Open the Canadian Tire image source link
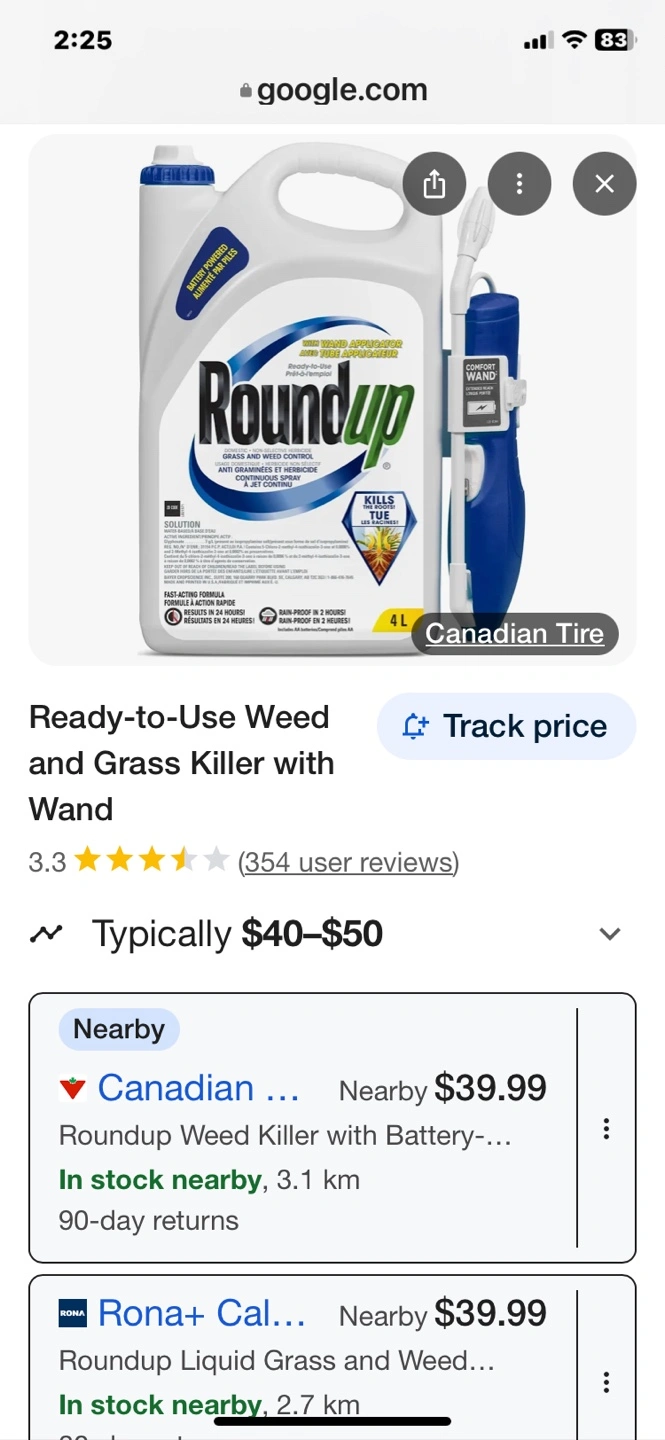 click(514, 633)
